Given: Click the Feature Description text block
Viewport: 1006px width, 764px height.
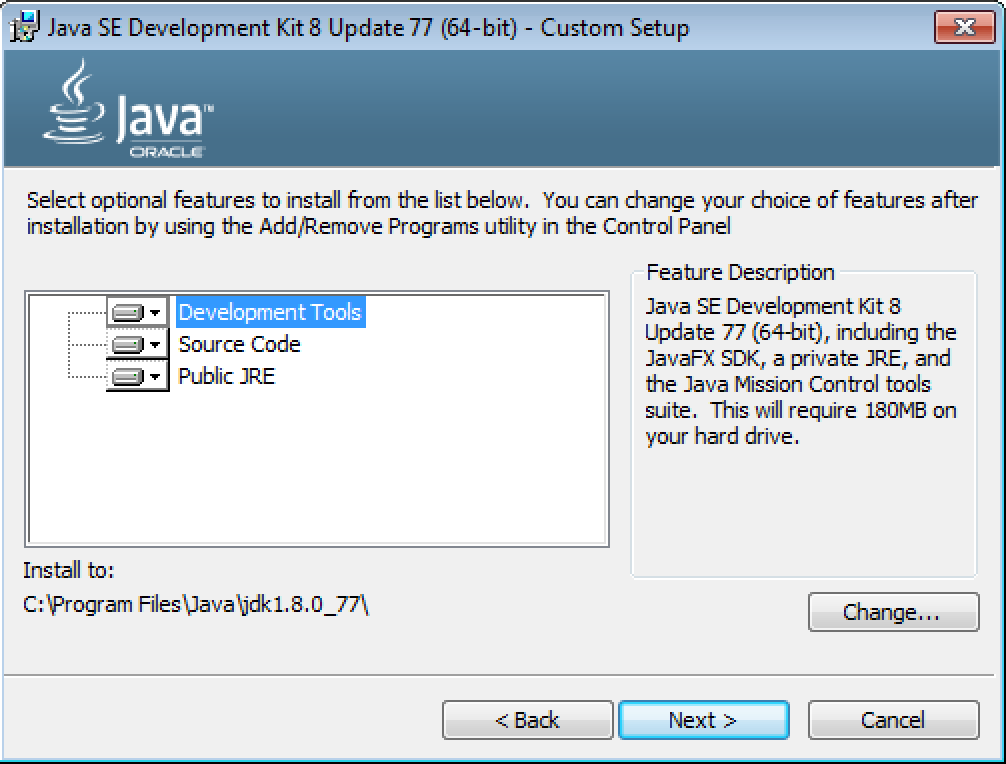Looking at the screenshot, I should (x=801, y=371).
